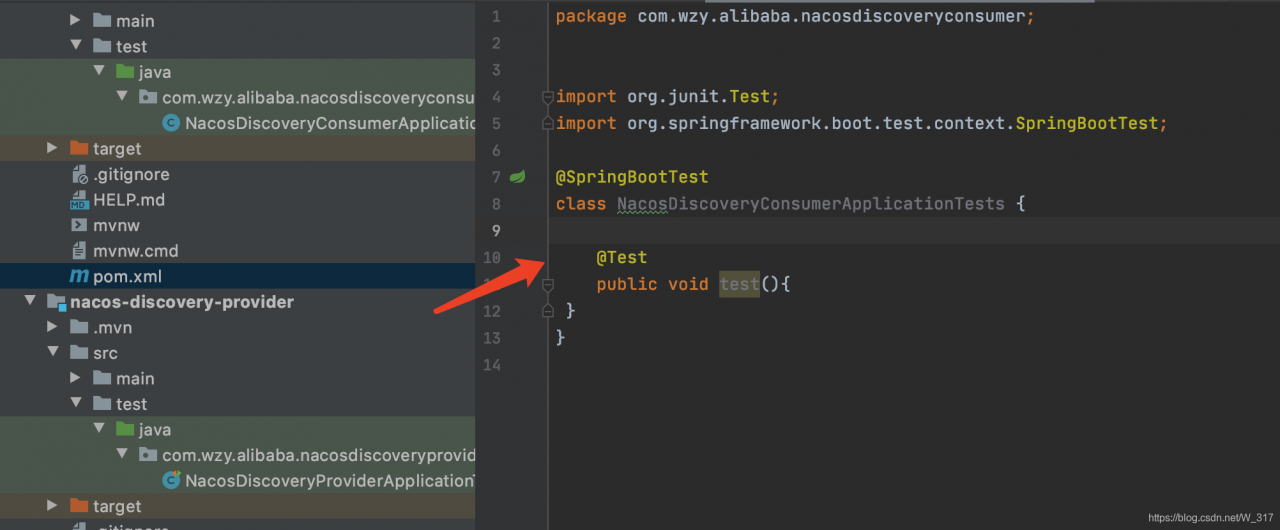Select the src folder row

(x=237, y=353)
